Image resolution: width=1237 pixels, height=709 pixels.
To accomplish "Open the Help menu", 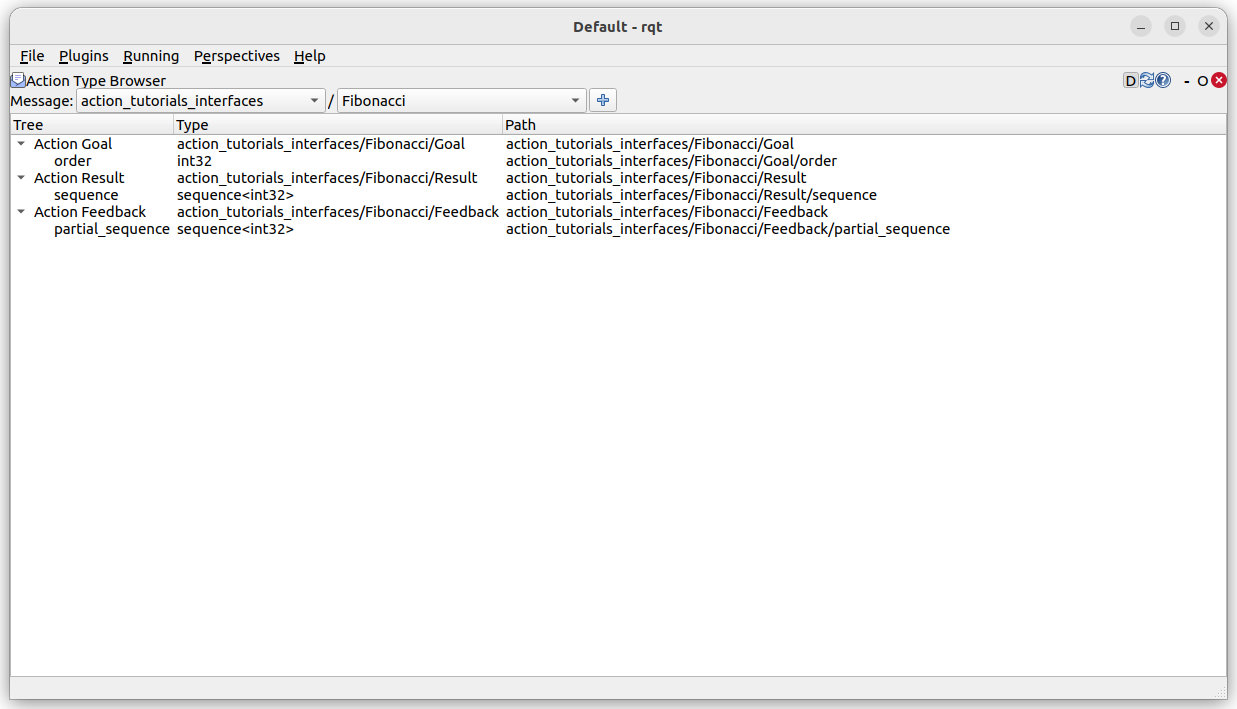I will click(x=310, y=56).
